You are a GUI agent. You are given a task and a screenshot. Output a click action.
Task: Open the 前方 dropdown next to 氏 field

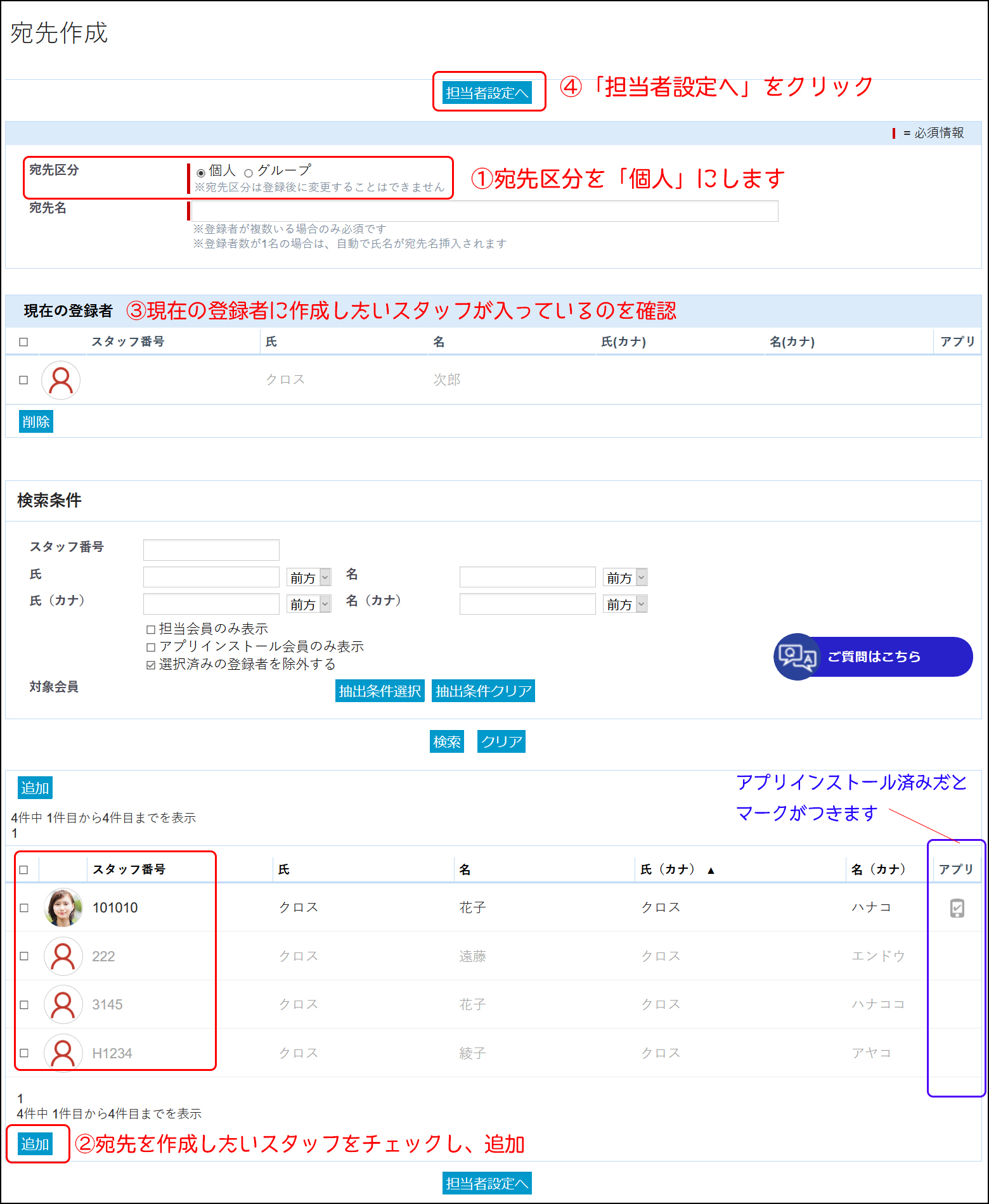tap(309, 577)
